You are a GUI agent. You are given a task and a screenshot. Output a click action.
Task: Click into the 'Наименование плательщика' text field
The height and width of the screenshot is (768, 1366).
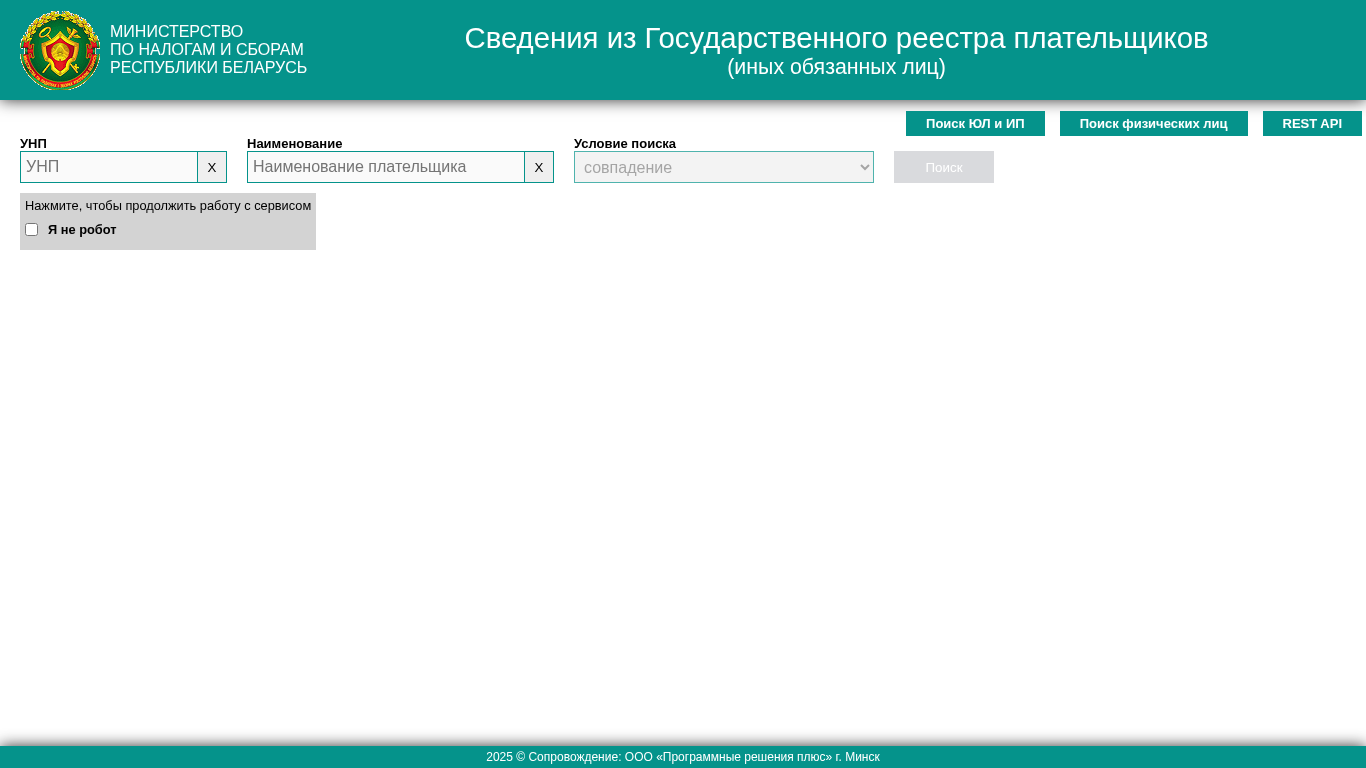(386, 167)
